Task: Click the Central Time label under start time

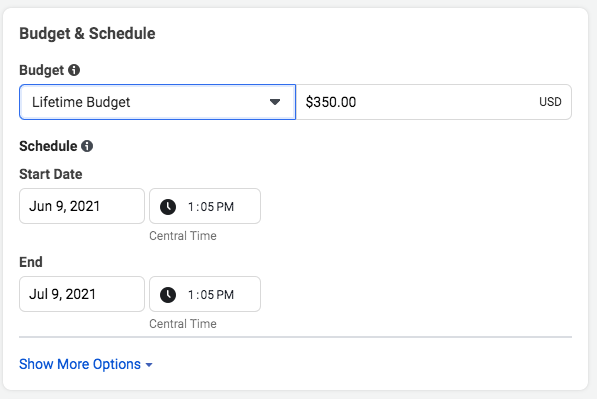Action: 183,236
